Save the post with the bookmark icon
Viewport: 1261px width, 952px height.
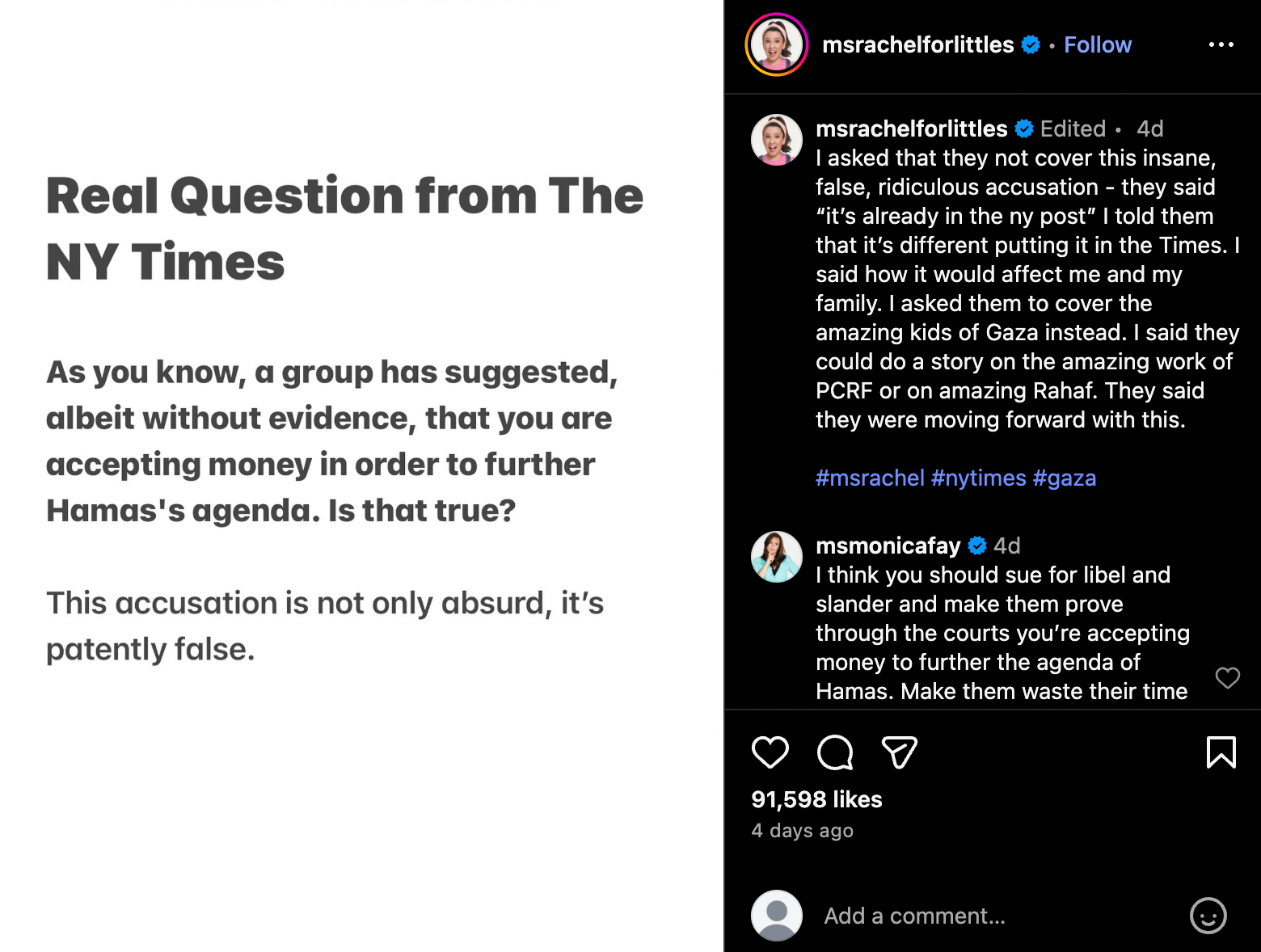tap(1221, 752)
